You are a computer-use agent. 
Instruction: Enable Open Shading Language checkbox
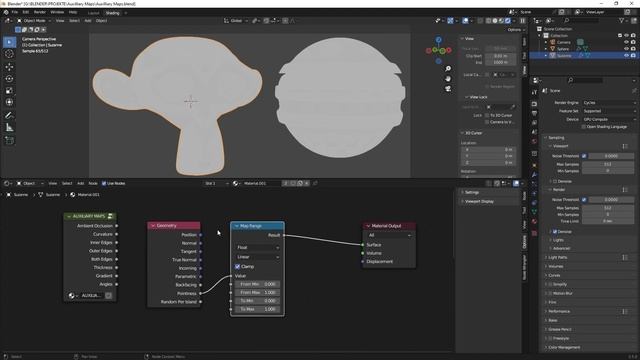pyautogui.click(x=584, y=127)
